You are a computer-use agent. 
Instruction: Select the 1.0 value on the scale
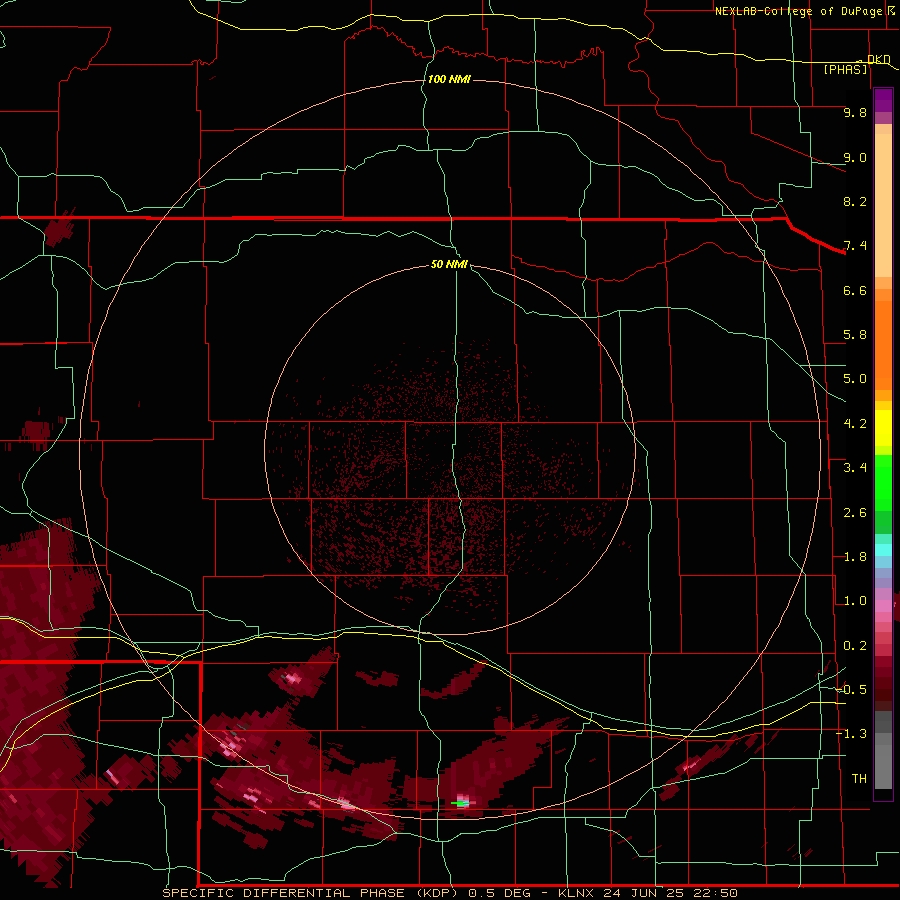click(x=855, y=601)
